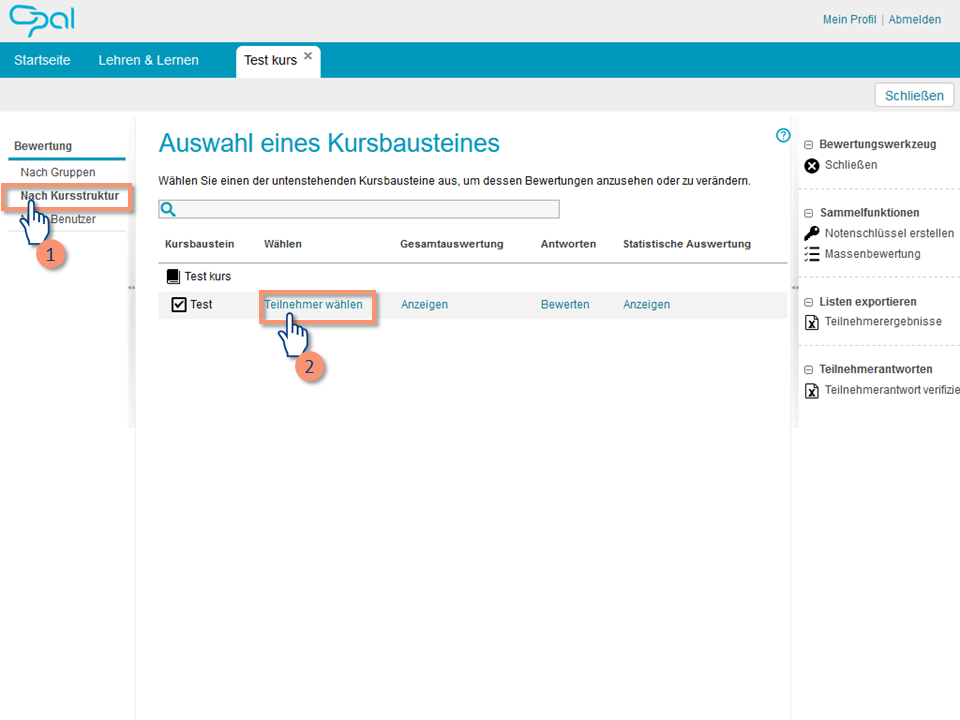
Task: Collapse the Listen exportieren section
Action: point(808,302)
